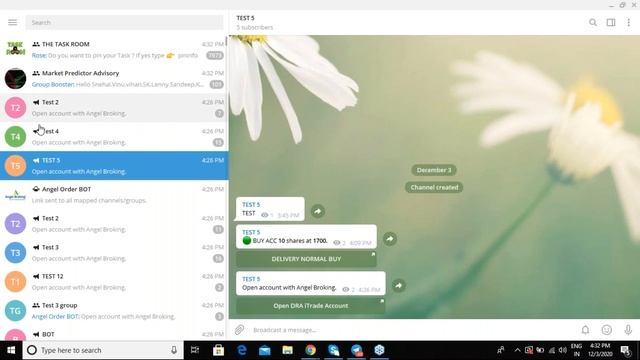
Task: Open Market Predictor Advisory chat
Action: [114, 78]
